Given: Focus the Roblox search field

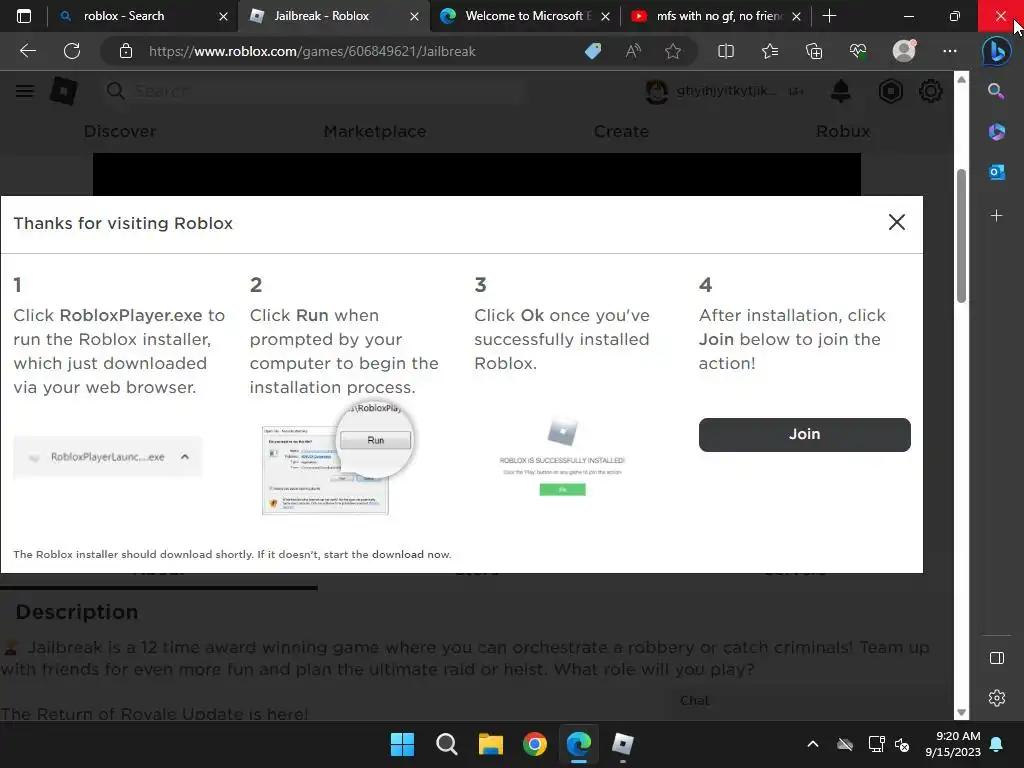Looking at the screenshot, I should coord(313,91).
